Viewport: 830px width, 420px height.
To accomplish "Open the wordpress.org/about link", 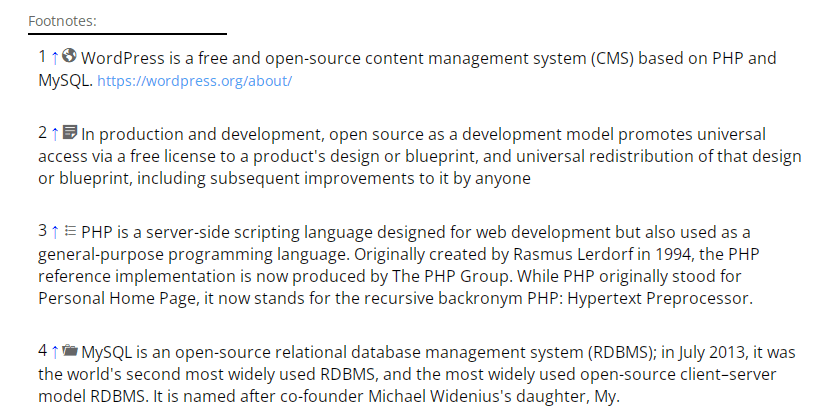I will pos(194,81).
